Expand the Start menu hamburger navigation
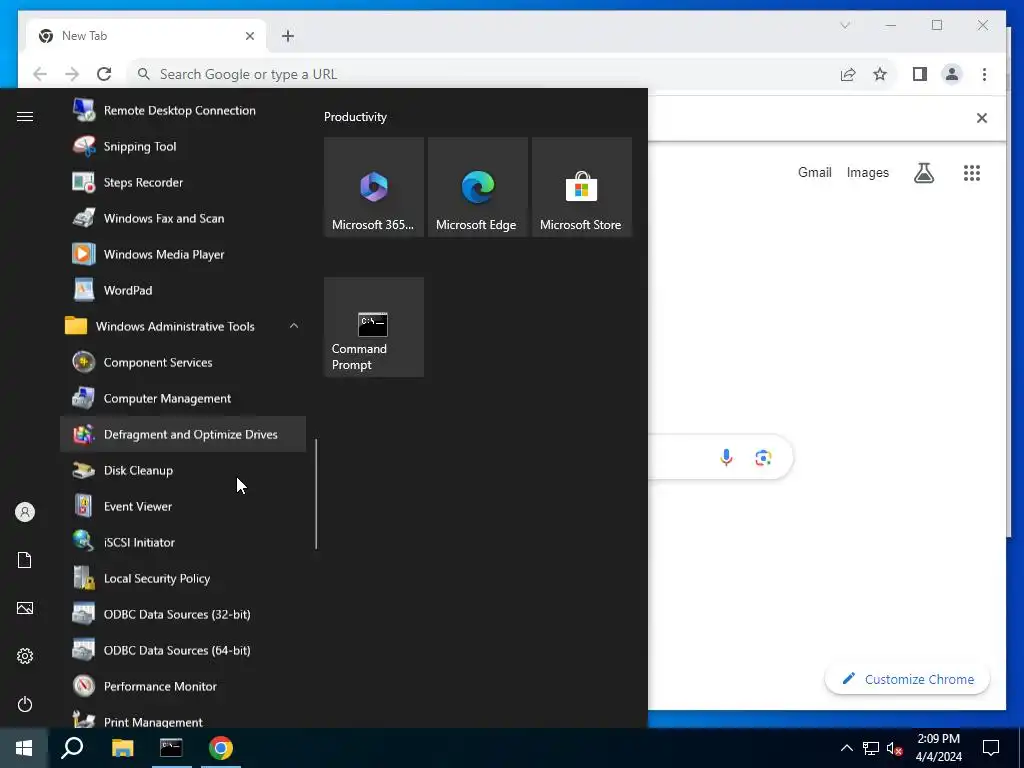The height and width of the screenshot is (768, 1024). point(25,116)
